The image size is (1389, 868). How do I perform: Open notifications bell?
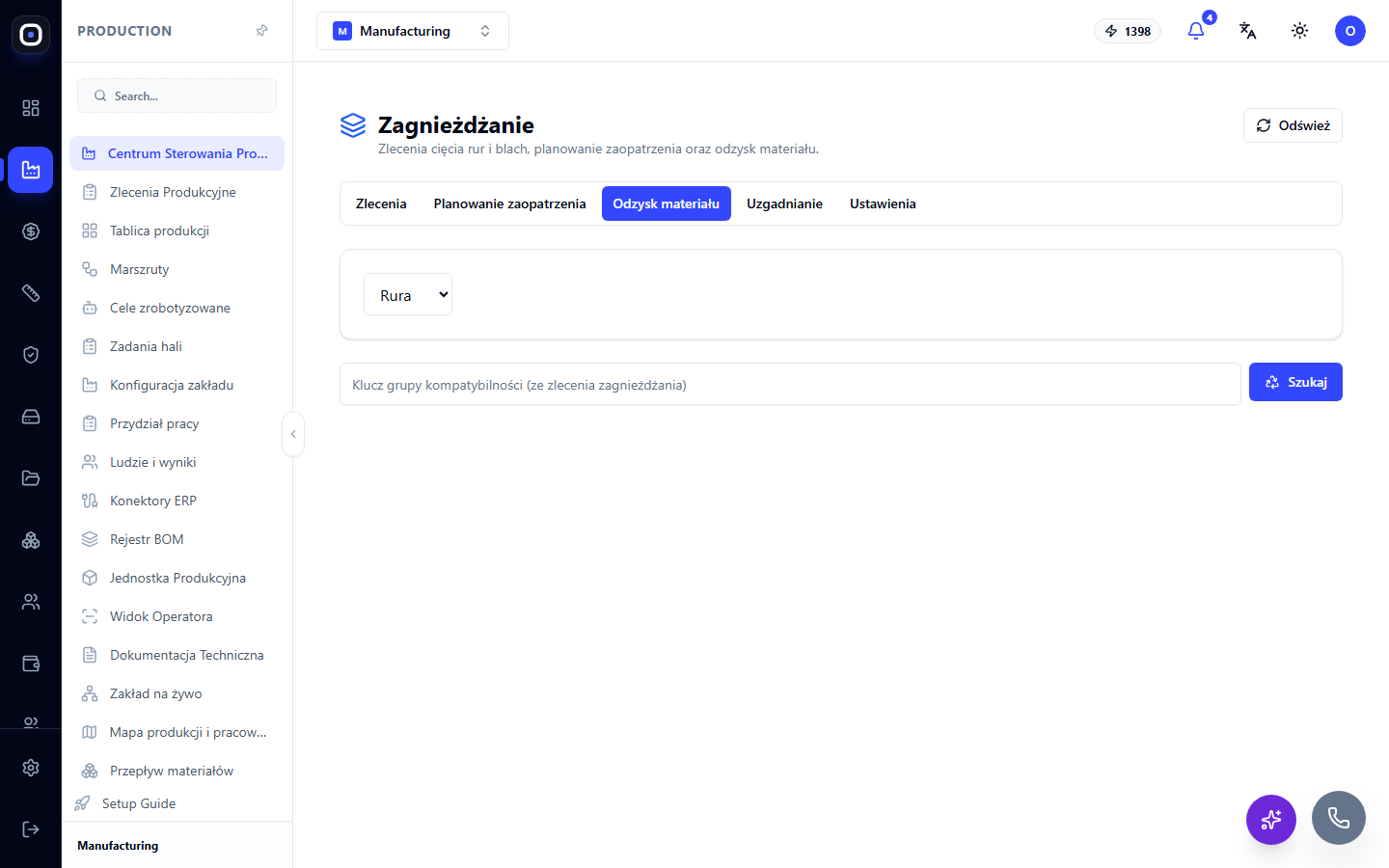pos(1196,31)
